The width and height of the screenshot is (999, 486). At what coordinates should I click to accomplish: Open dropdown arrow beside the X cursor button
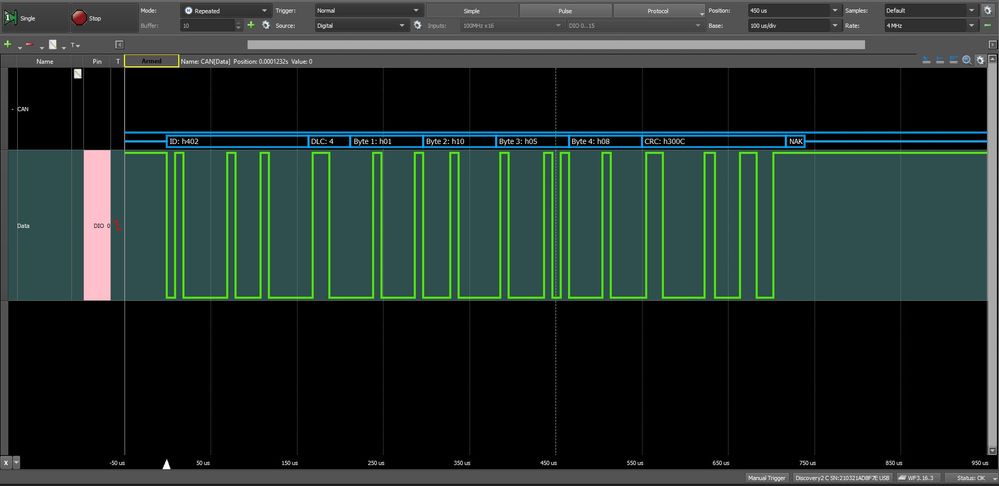17,462
